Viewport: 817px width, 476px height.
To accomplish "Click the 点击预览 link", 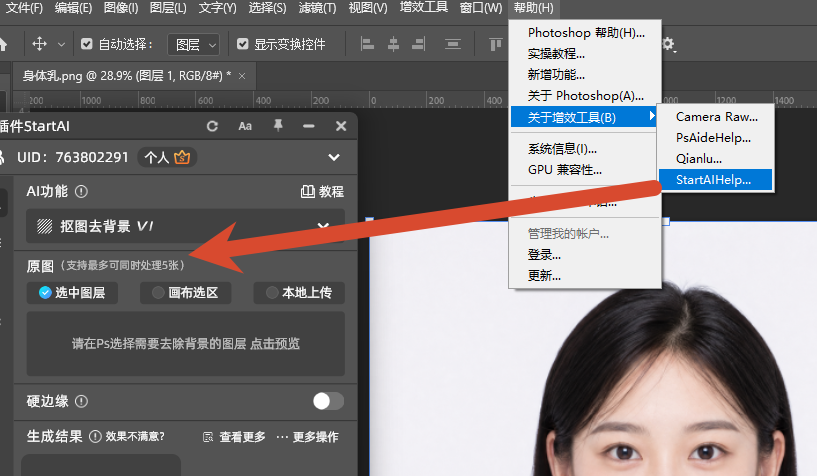I will click(275, 344).
